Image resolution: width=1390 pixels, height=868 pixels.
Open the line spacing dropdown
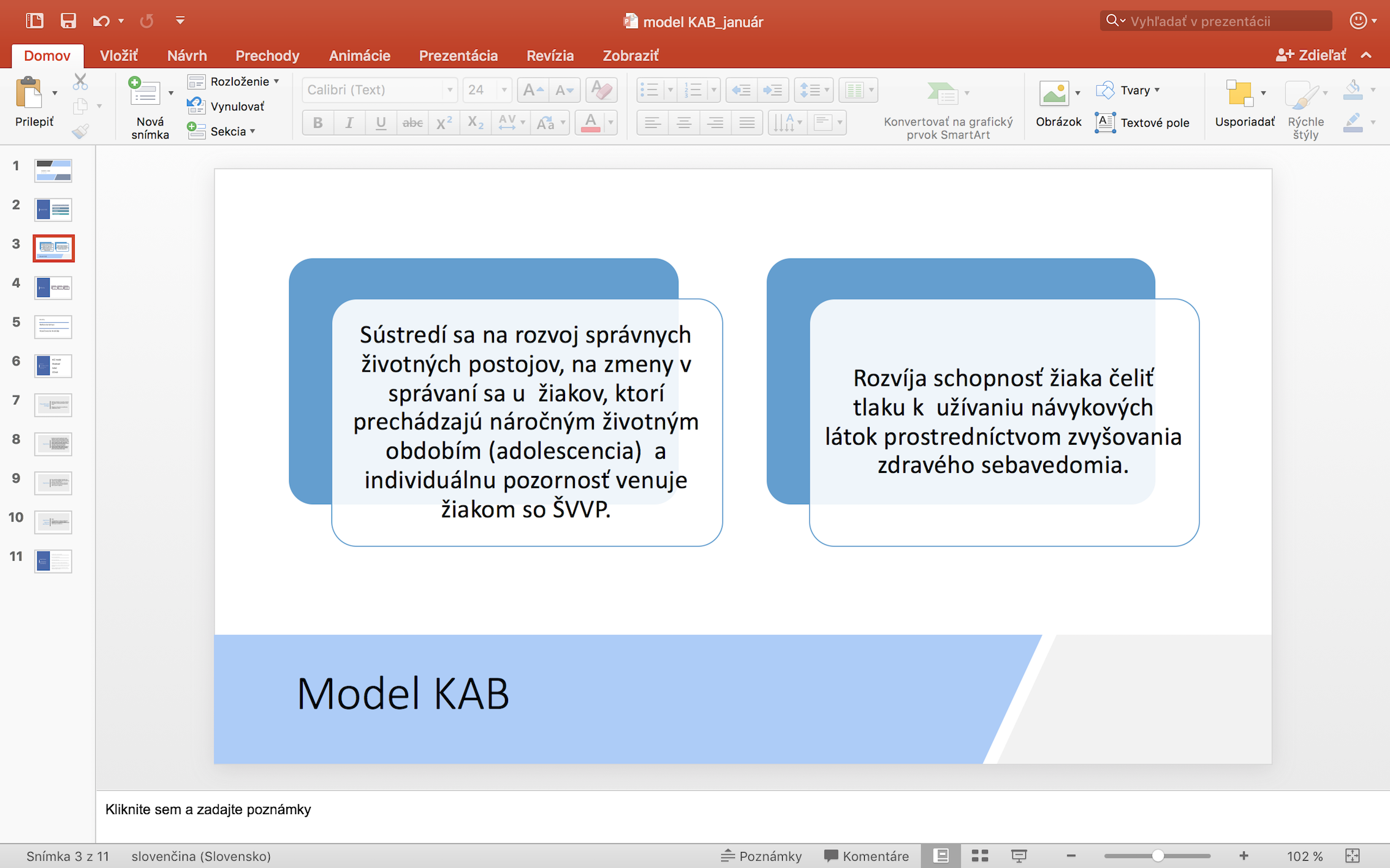(x=814, y=90)
